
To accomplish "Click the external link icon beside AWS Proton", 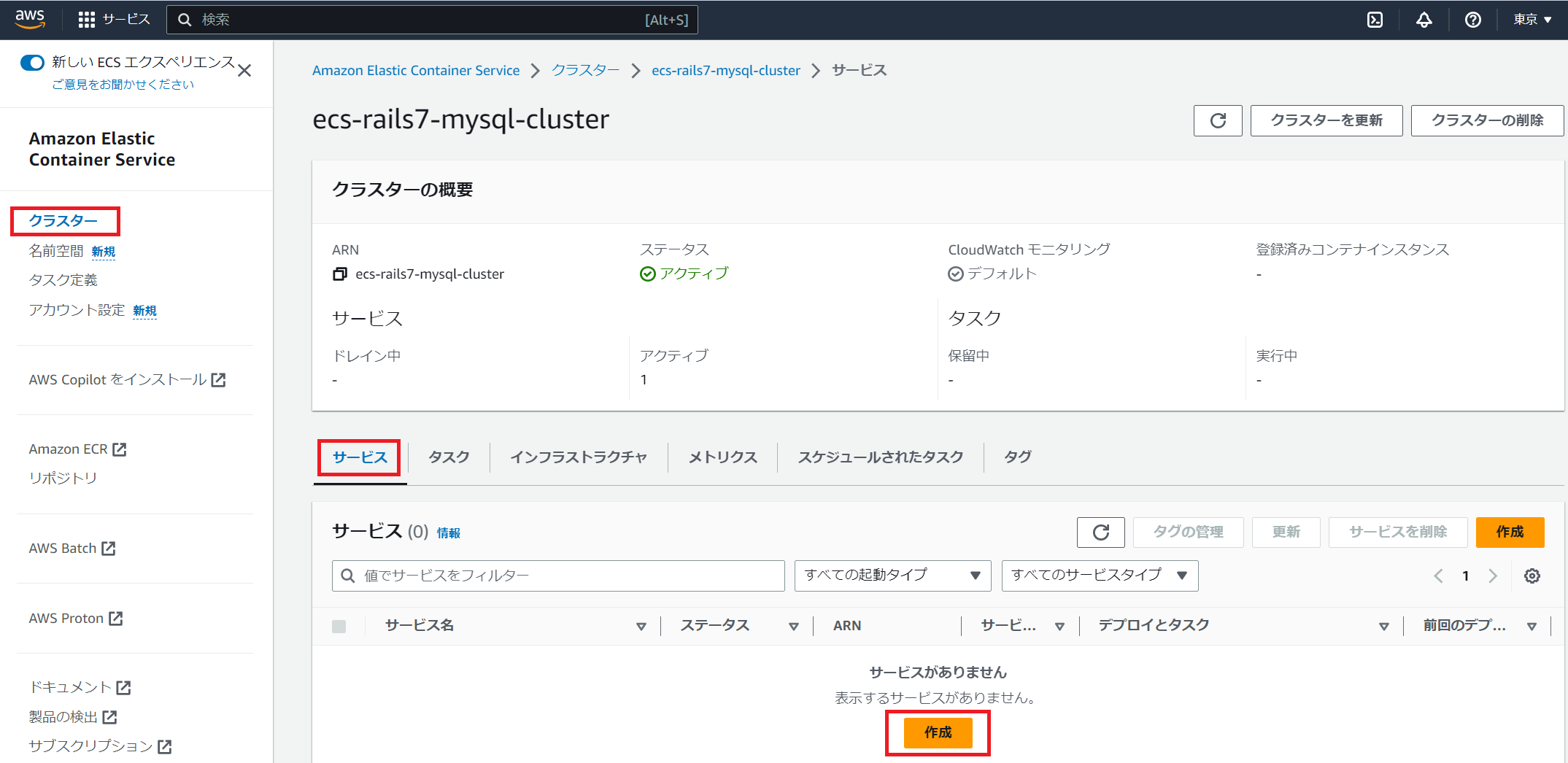I will click(116, 619).
